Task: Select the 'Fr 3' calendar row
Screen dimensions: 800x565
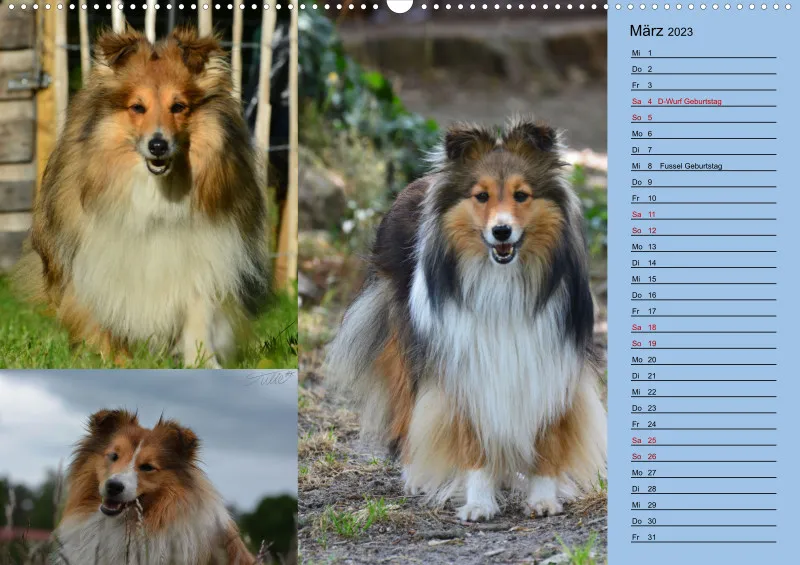Action: pos(703,85)
